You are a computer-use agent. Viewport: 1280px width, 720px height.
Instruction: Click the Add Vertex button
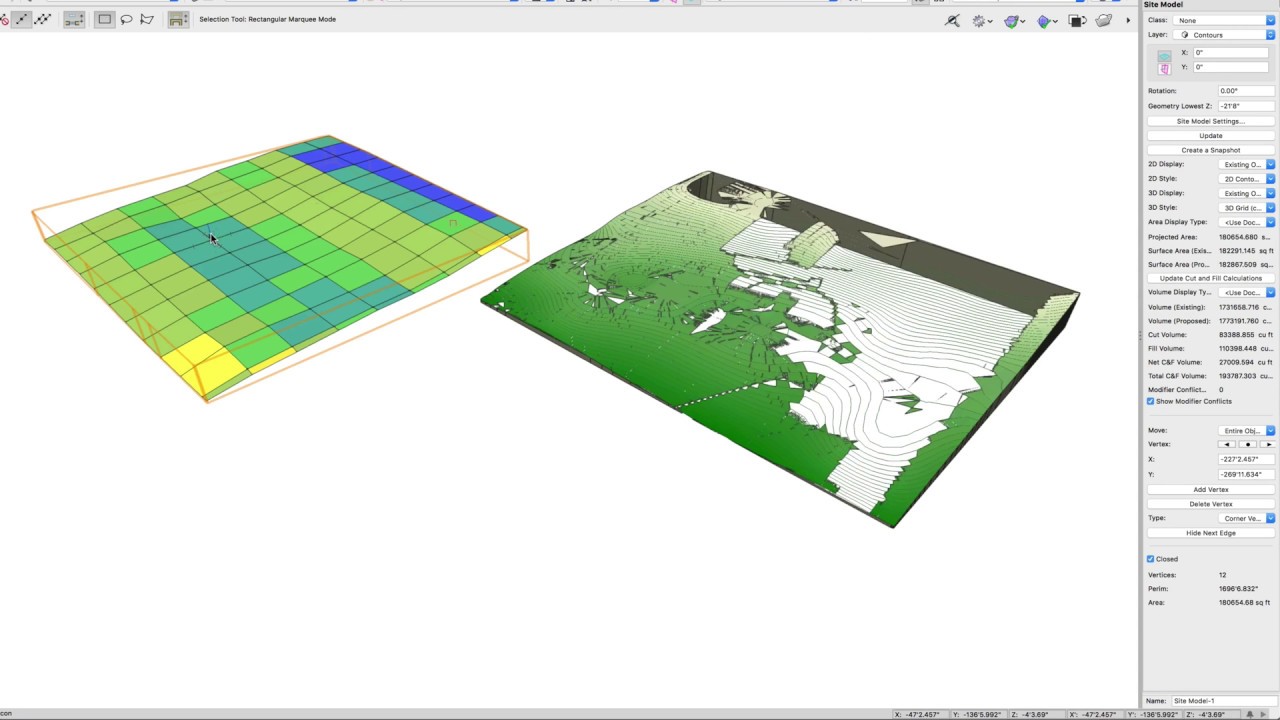pos(1210,490)
